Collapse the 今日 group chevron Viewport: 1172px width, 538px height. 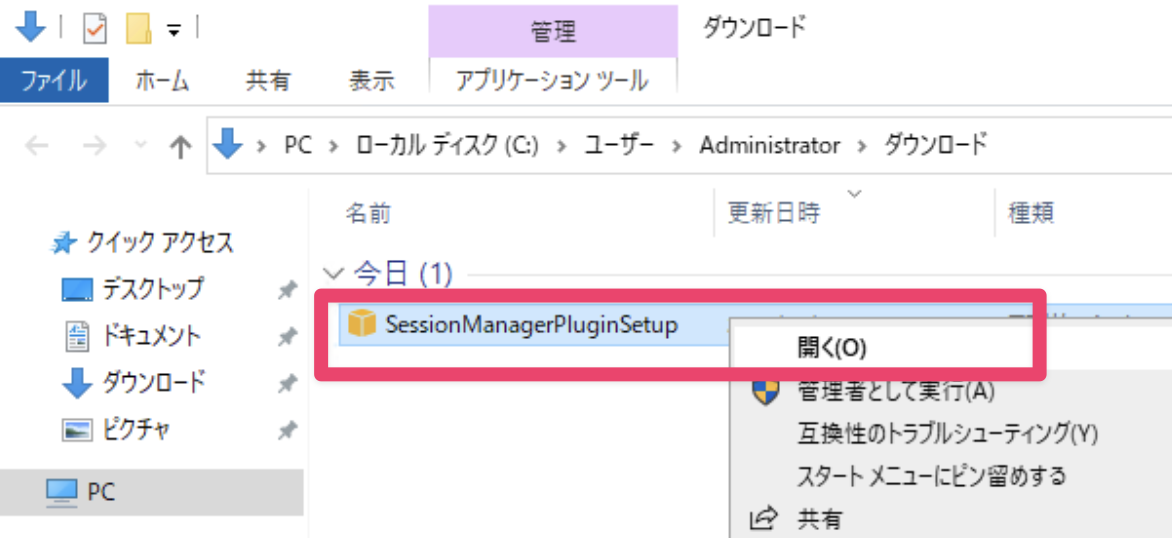334,272
